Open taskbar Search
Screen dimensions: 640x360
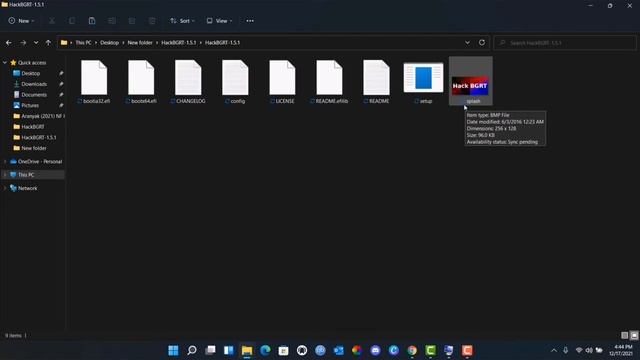point(191,350)
